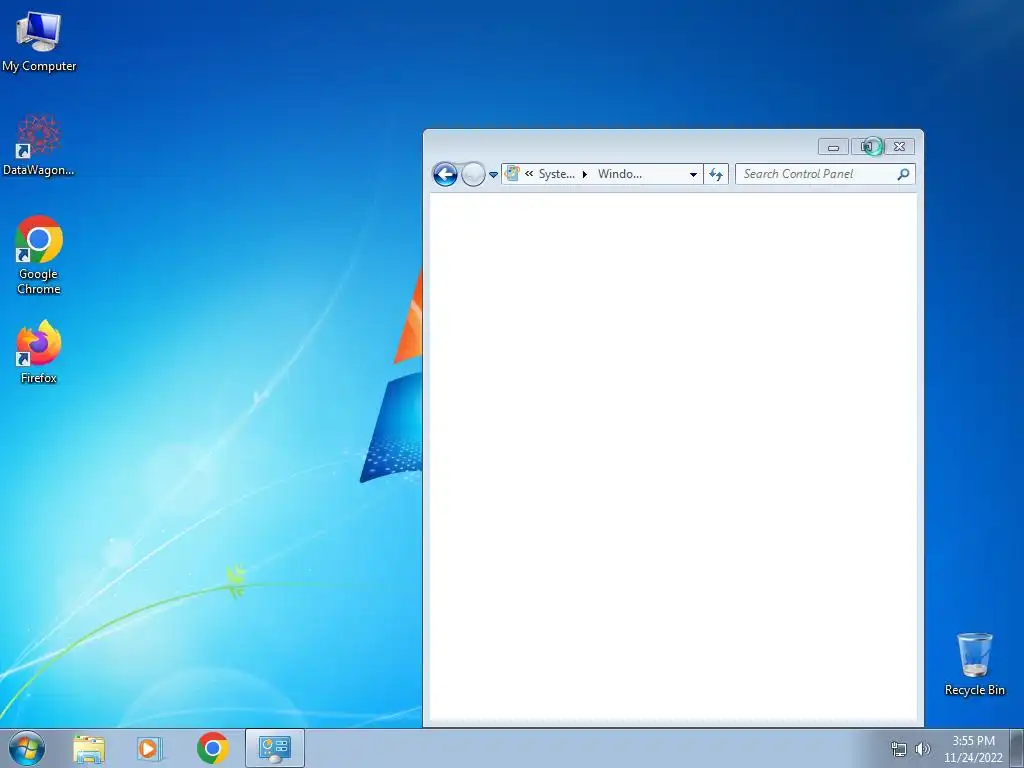The image size is (1024, 768).
Task: Open recent pages dropdown arrow
Action: tap(494, 174)
